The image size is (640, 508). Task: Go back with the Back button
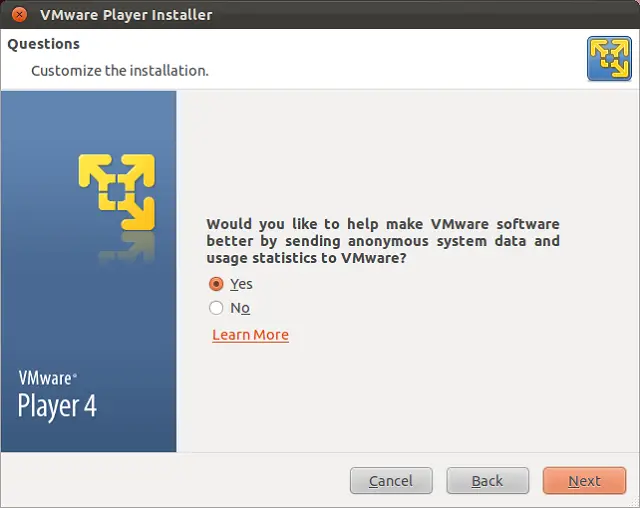click(487, 481)
